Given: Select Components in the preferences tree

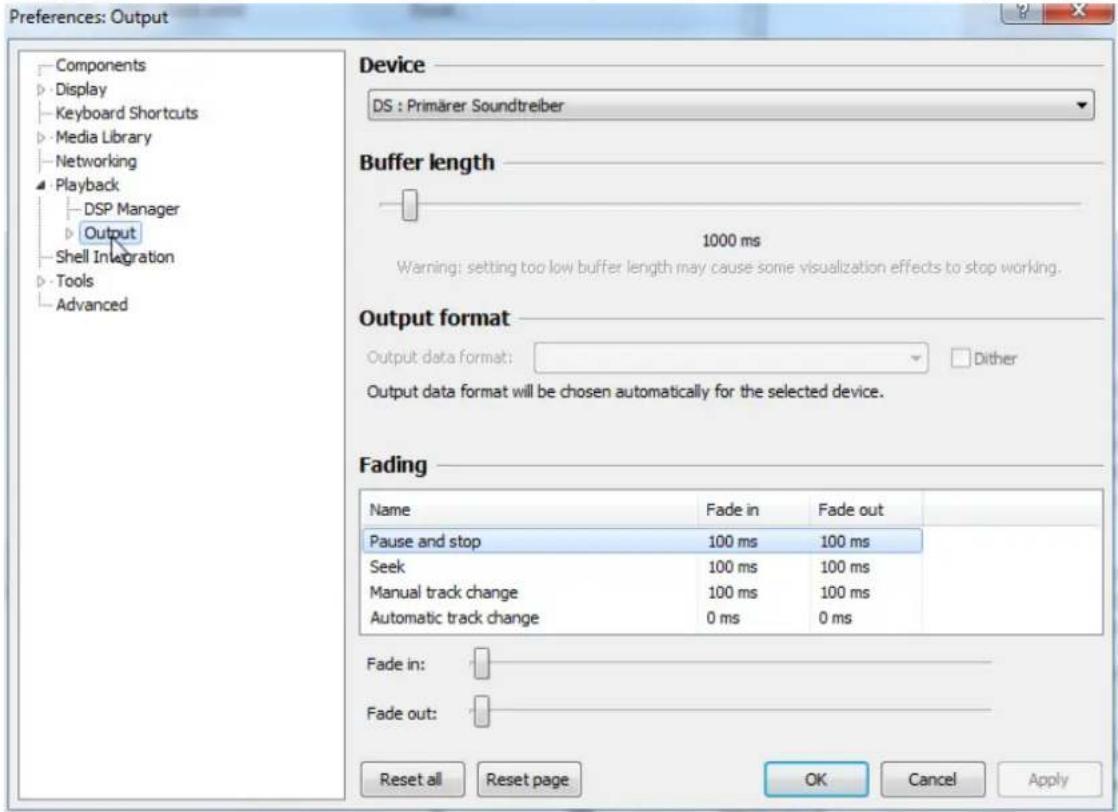Looking at the screenshot, I should pyautogui.click(x=101, y=66).
